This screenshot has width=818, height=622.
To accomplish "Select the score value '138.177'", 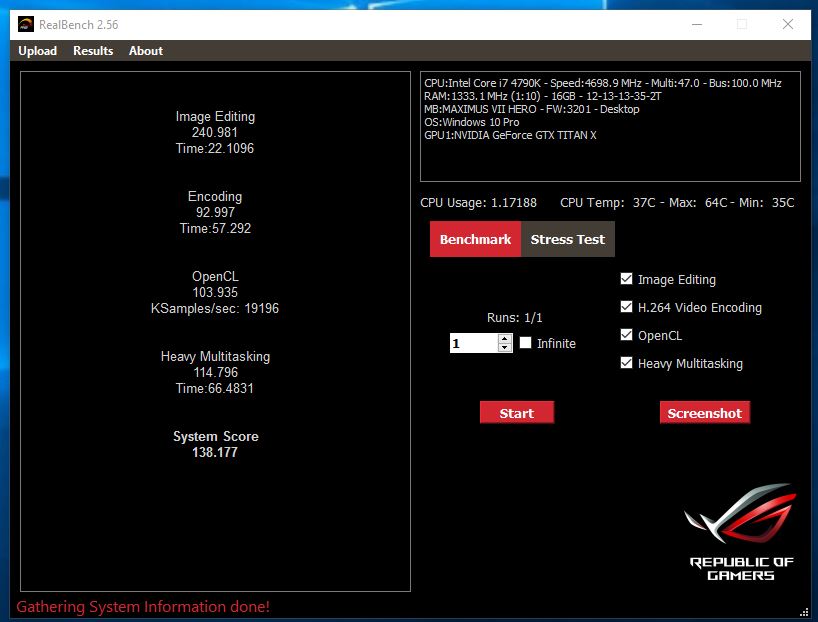I will click(x=215, y=452).
